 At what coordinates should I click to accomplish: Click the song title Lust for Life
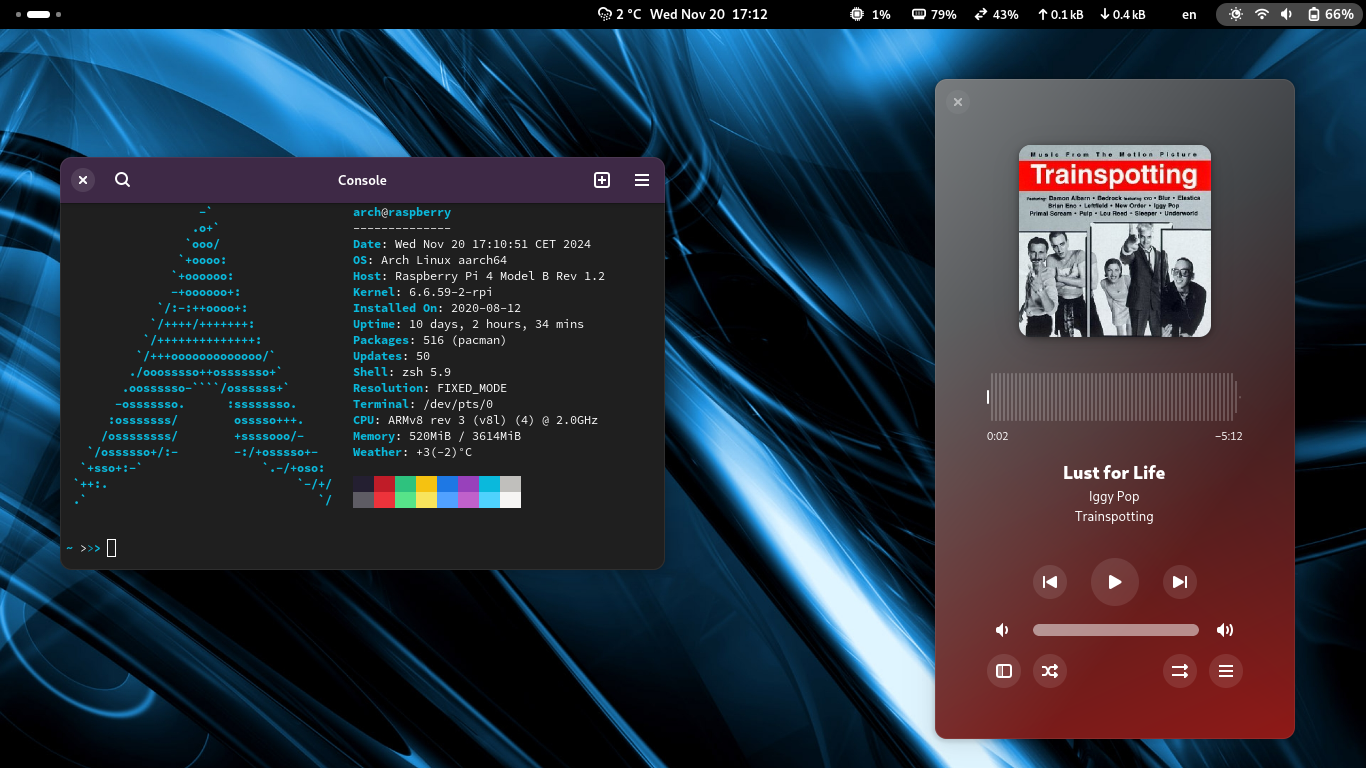(x=1114, y=473)
